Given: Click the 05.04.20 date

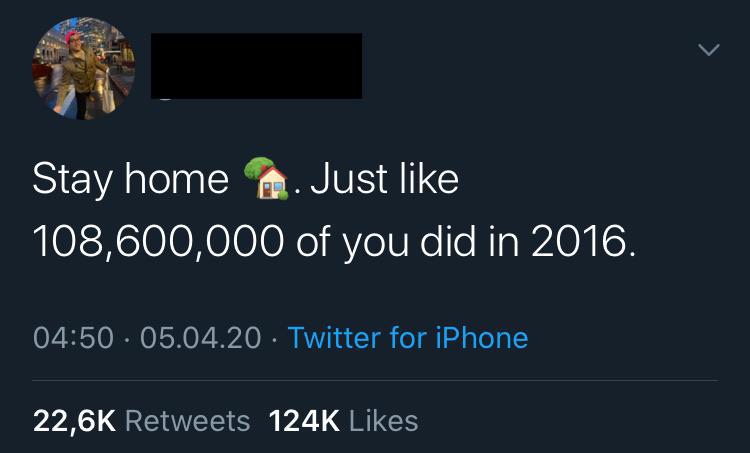Looking at the screenshot, I should click(201, 338).
